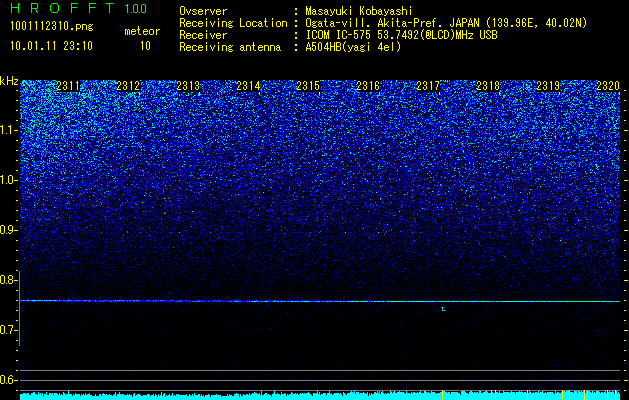Click the 1.1 kHz axis label

8,130
